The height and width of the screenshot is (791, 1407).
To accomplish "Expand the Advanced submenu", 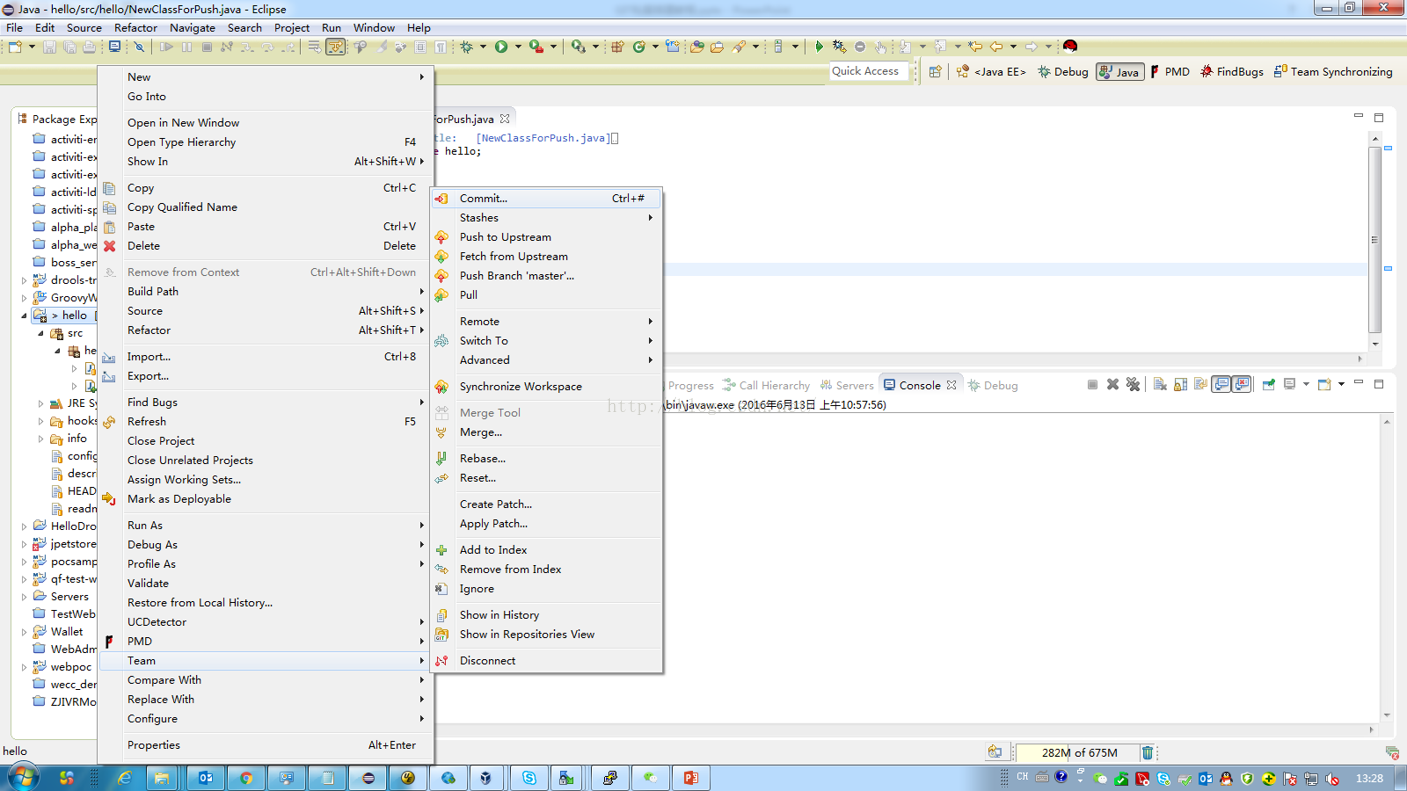I will point(546,360).
